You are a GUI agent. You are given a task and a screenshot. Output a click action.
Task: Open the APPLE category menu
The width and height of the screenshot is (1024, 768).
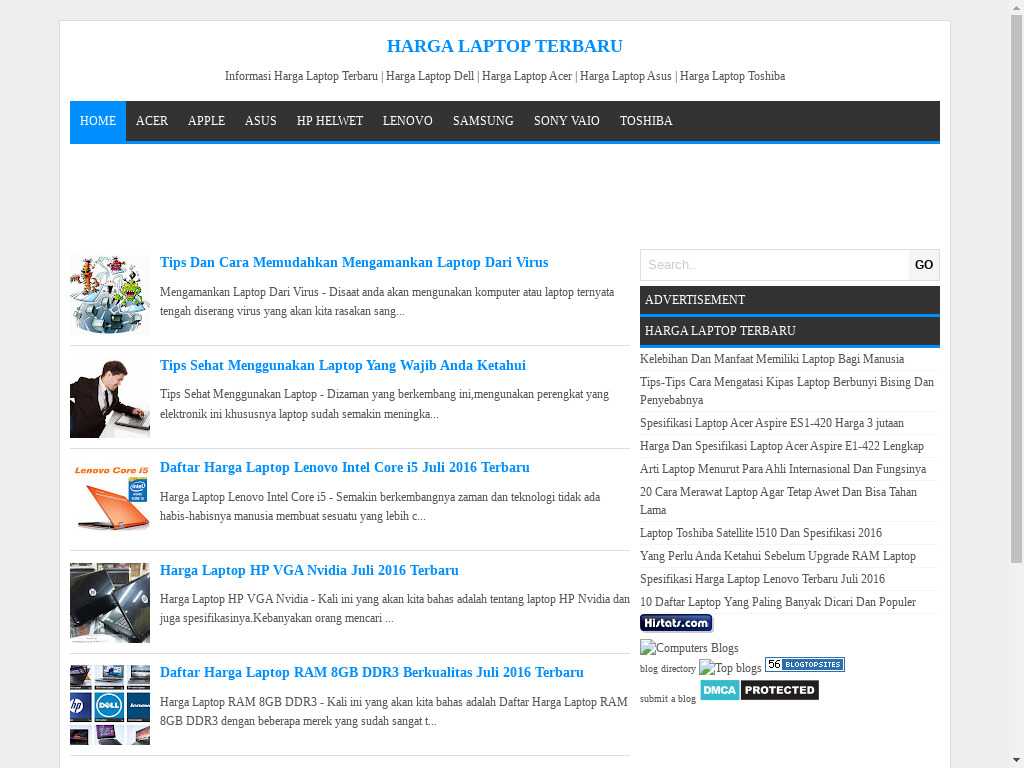[206, 121]
